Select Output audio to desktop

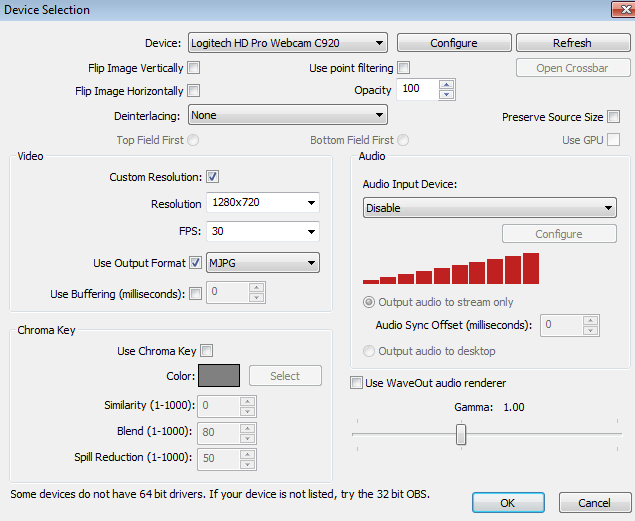[369, 351]
